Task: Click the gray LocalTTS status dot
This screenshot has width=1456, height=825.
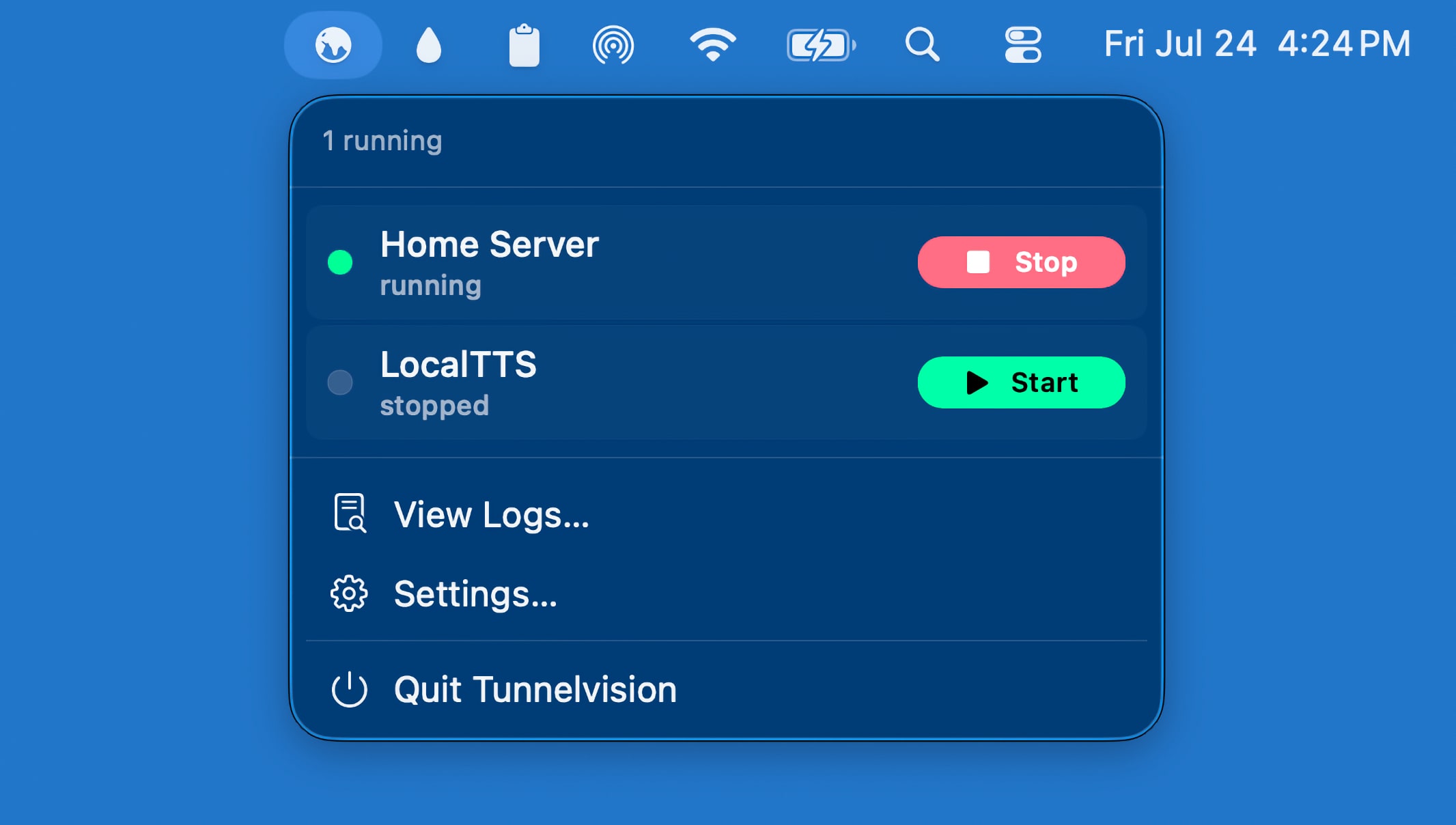Action: click(340, 382)
